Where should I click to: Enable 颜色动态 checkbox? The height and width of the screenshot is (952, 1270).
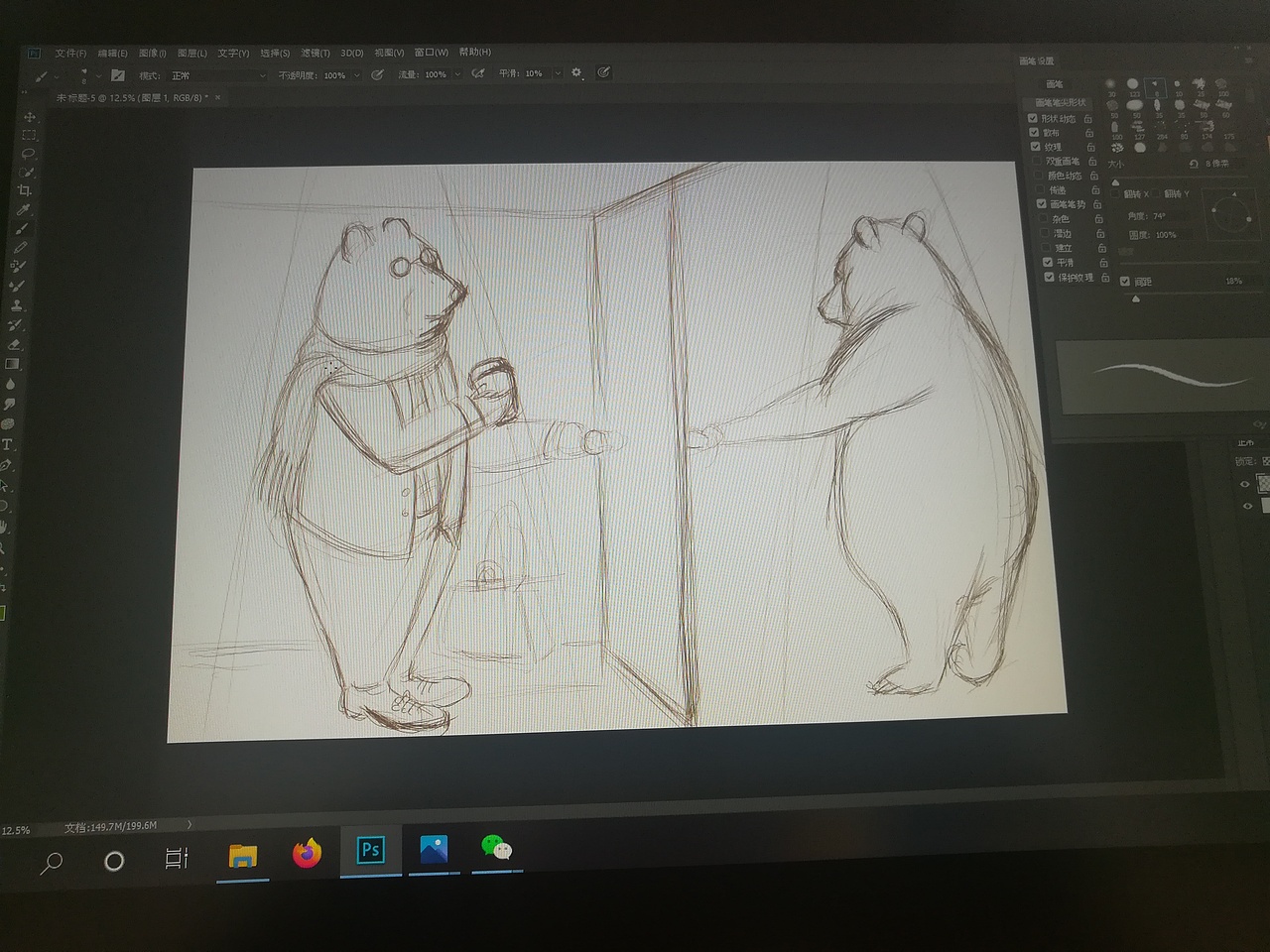coord(1039,175)
